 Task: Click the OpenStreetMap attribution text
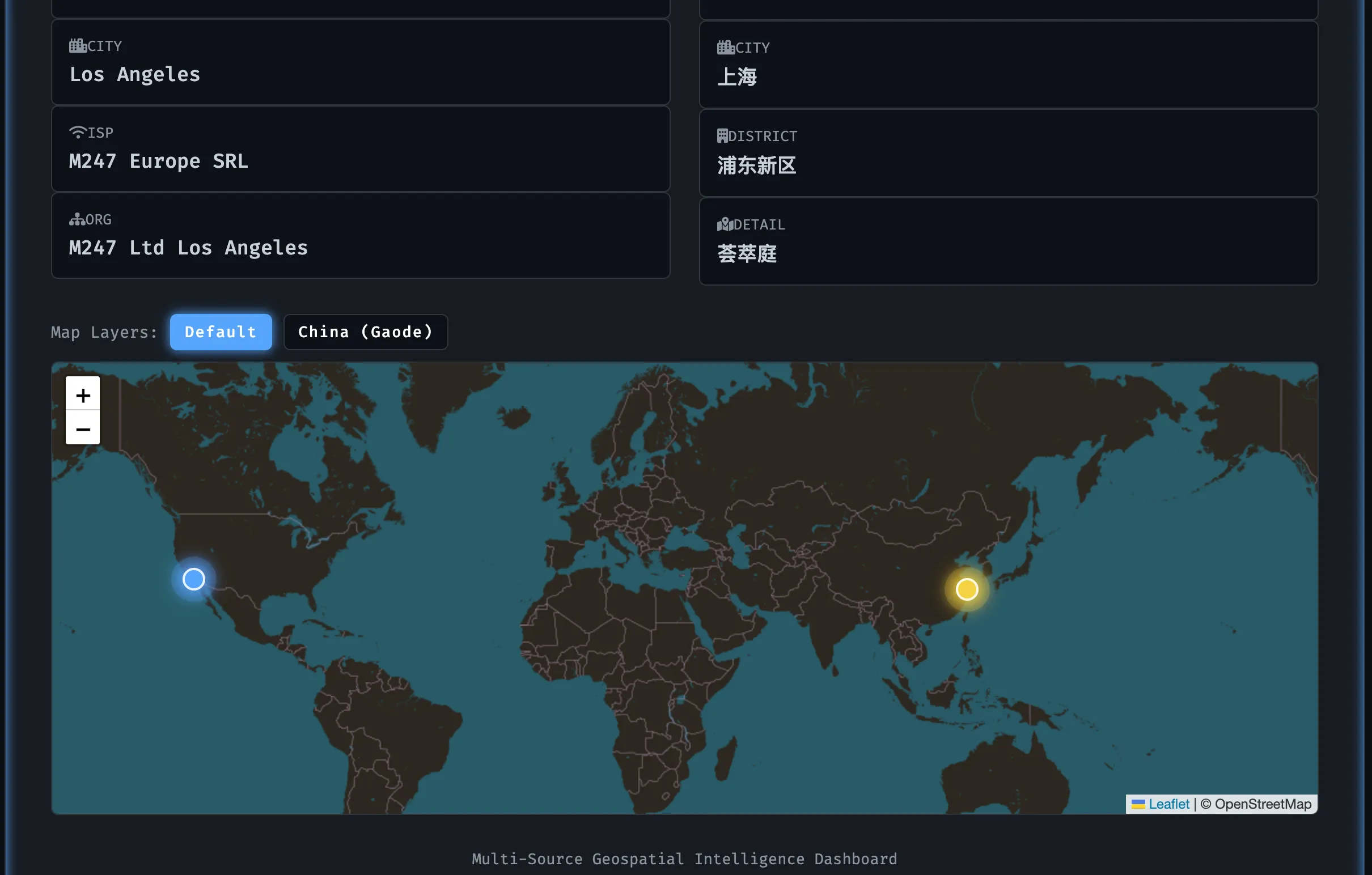(x=1262, y=804)
